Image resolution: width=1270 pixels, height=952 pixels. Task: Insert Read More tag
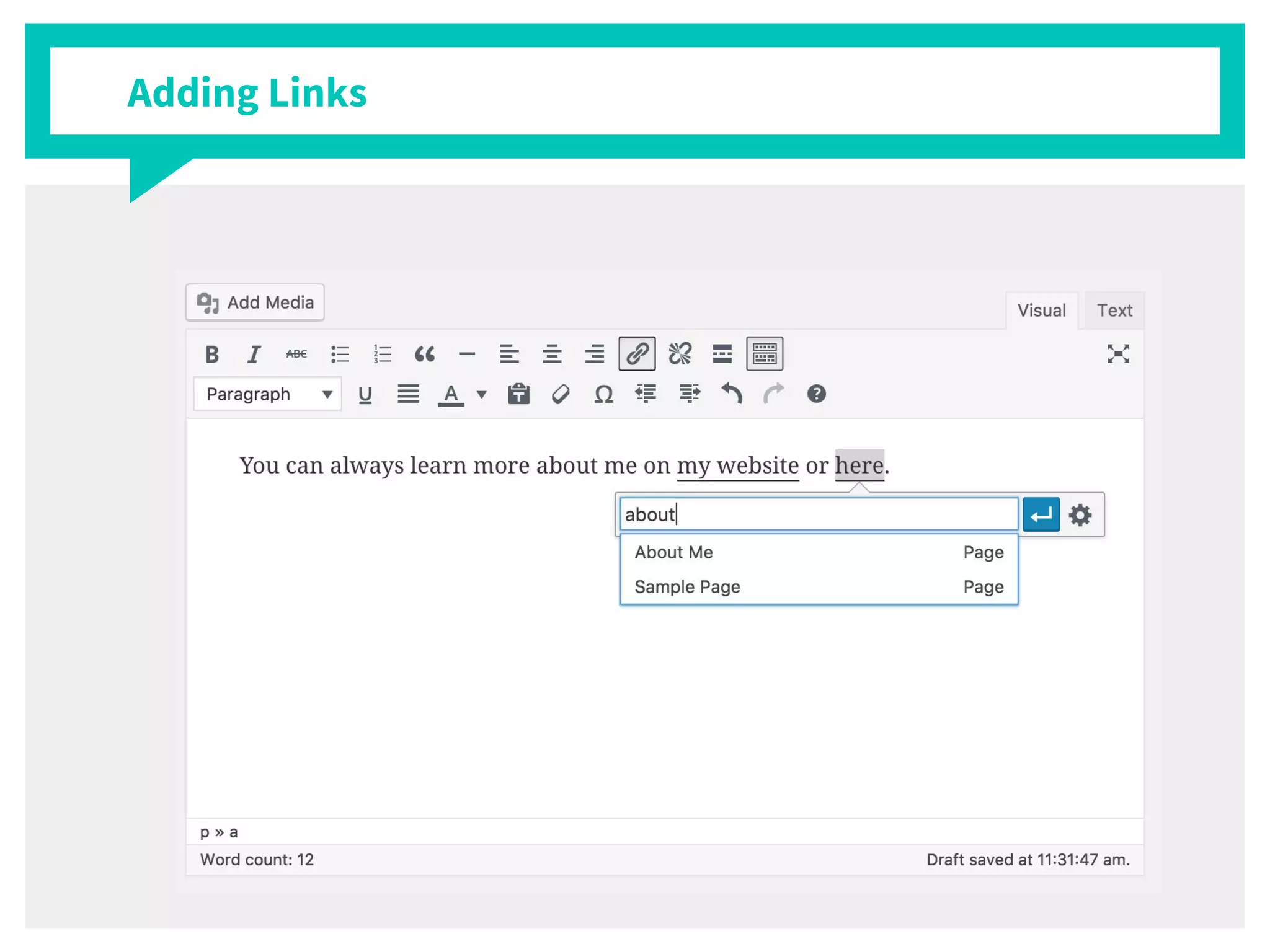tap(722, 355)
